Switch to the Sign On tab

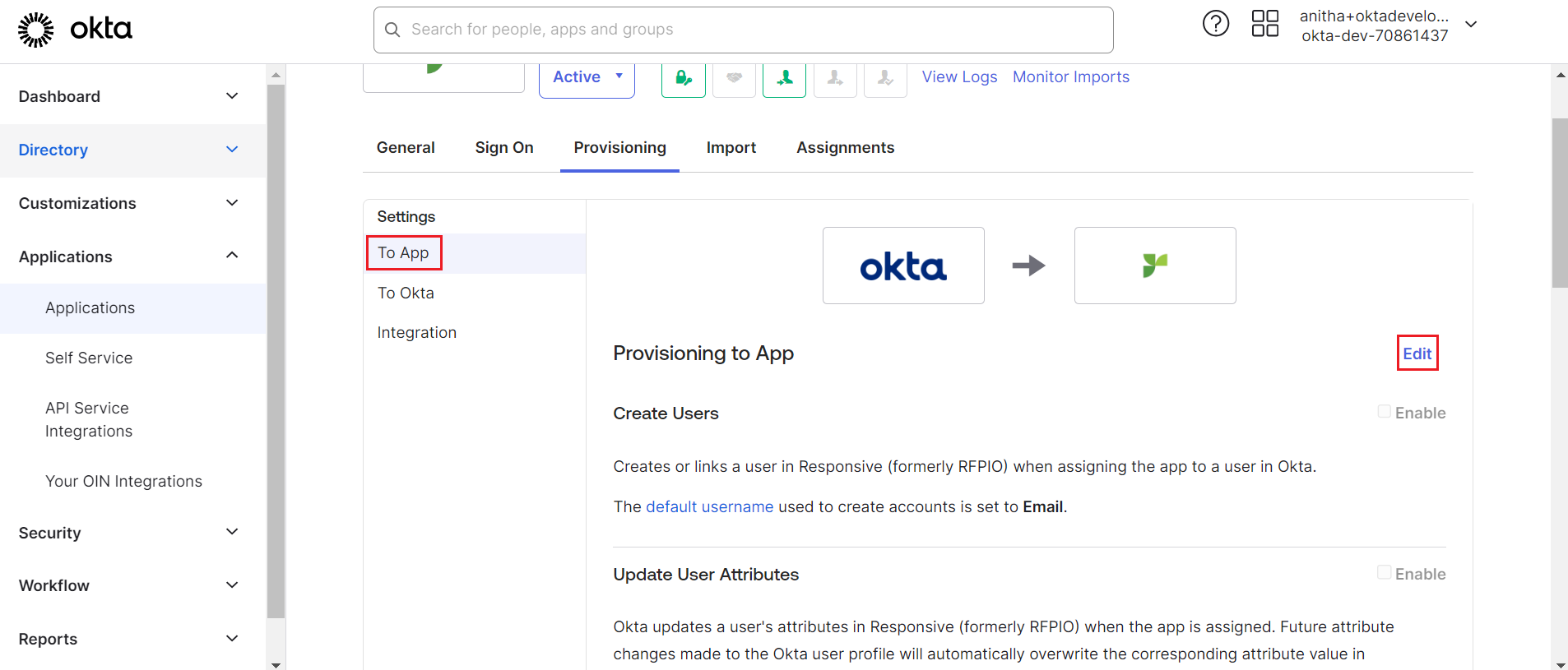coord(504,147)
